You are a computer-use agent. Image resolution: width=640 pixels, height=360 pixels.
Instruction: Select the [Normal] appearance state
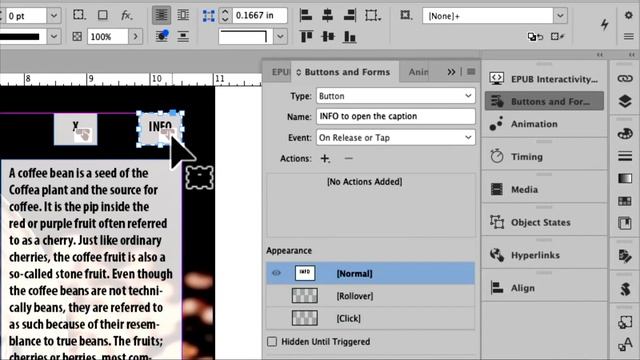click(x=371, y=273)
